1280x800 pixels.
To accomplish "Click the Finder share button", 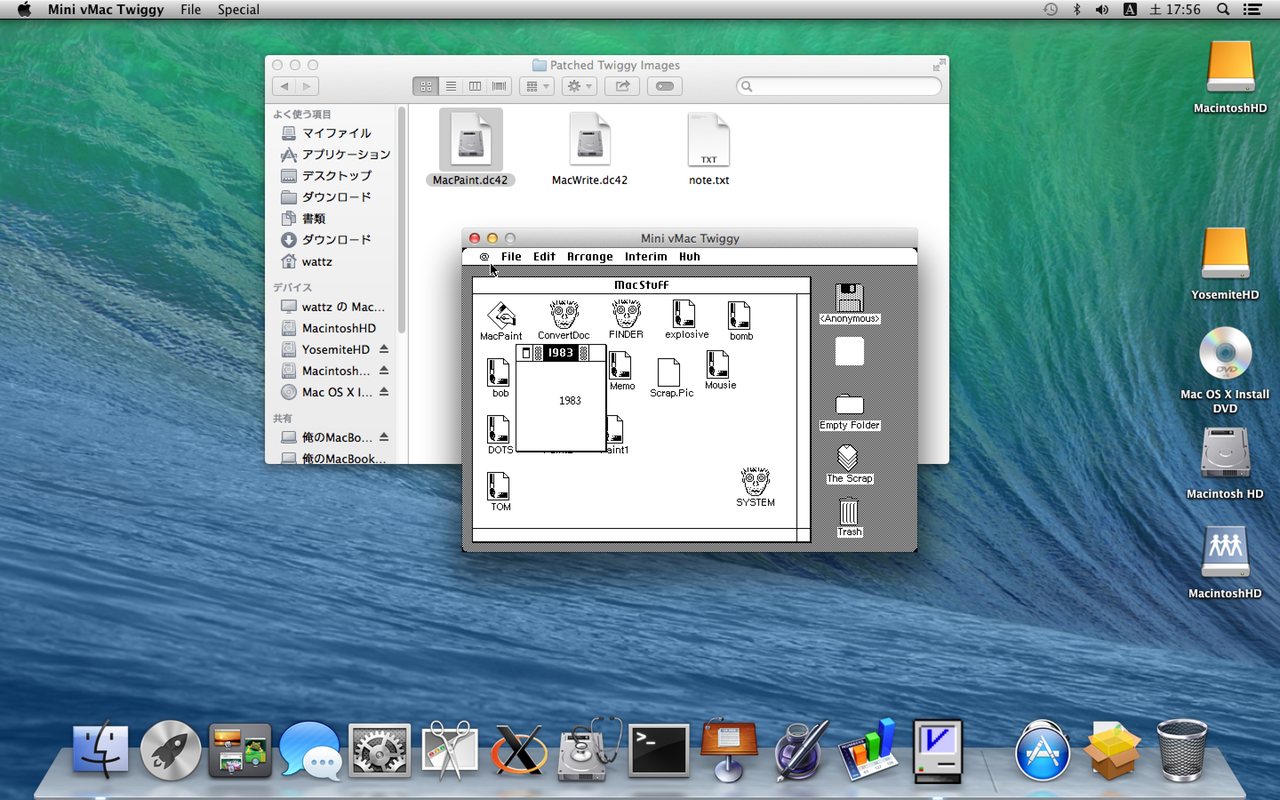I will (x=622, y=87).
